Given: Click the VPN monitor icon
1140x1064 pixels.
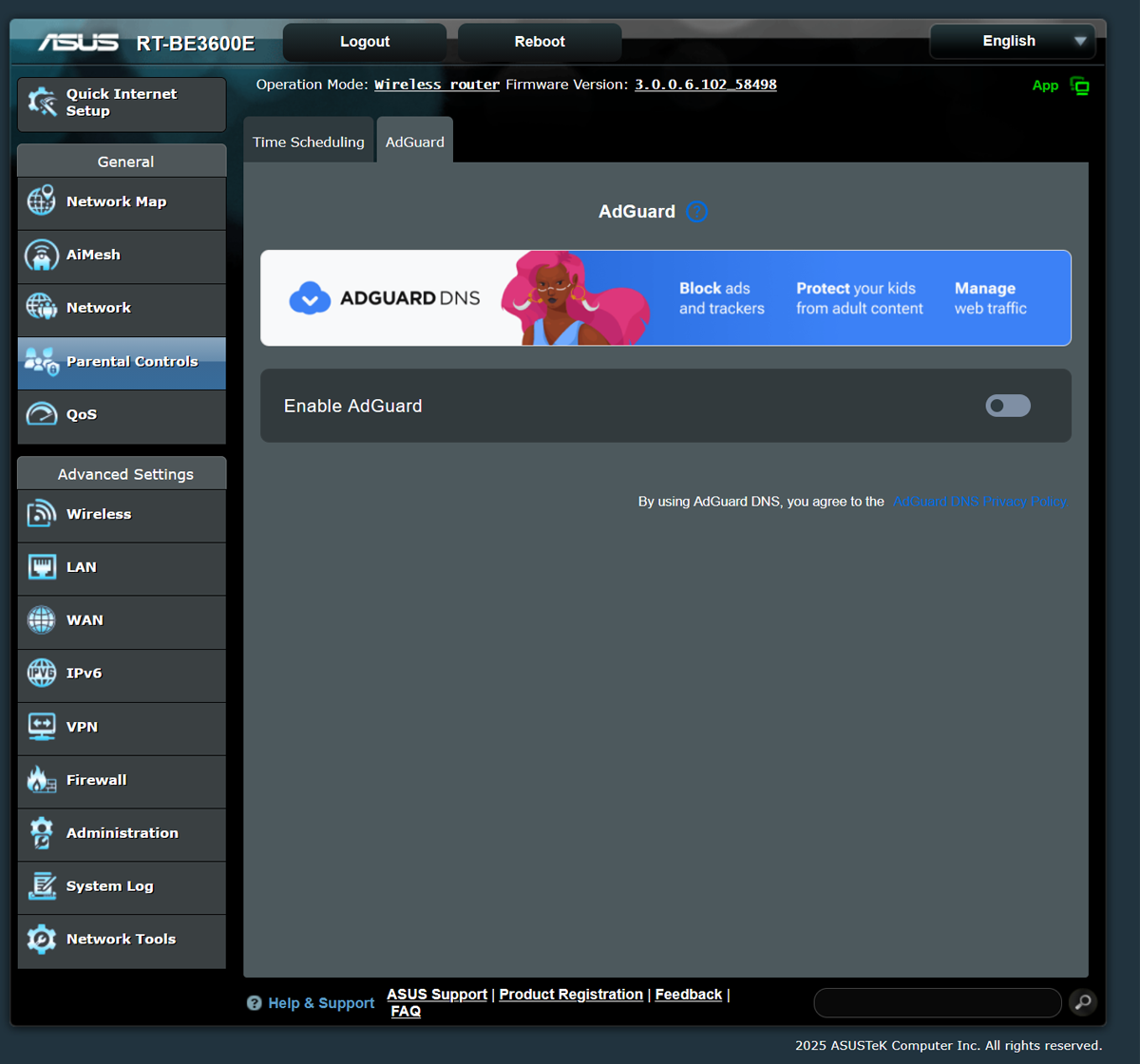Looking at the screenshot, I should (41, 727).
